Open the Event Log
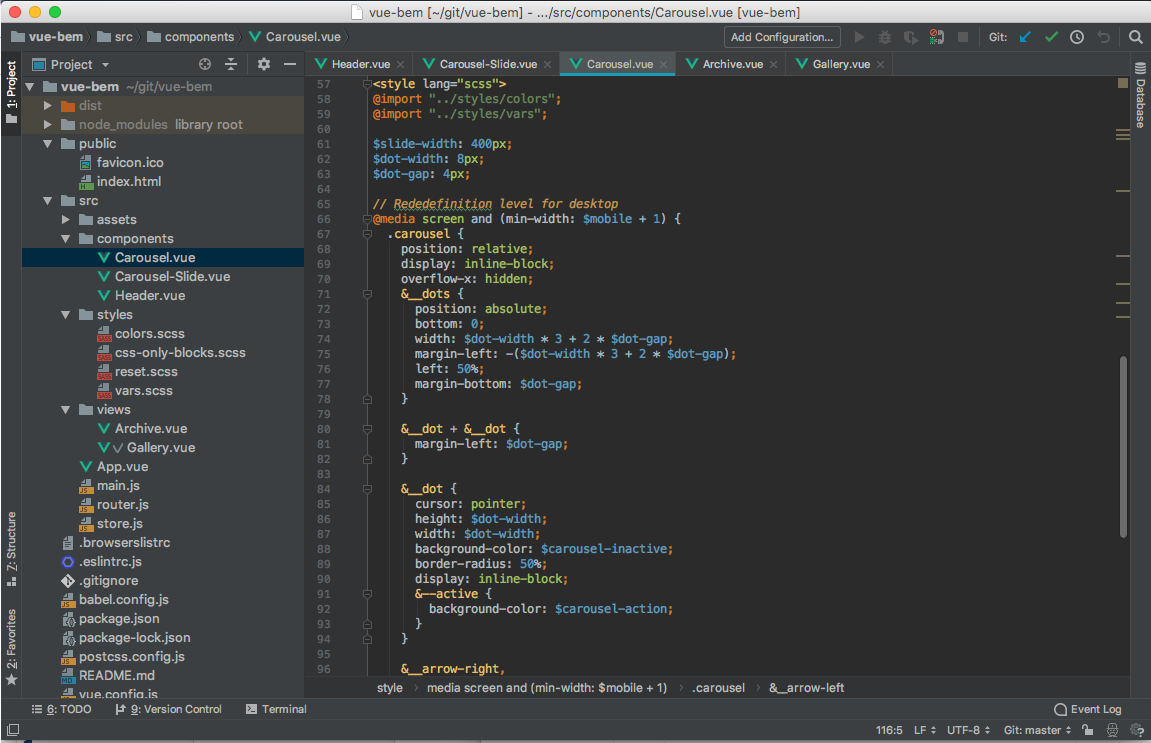The image size is (1151, 743). click(x=1087, y=709)
